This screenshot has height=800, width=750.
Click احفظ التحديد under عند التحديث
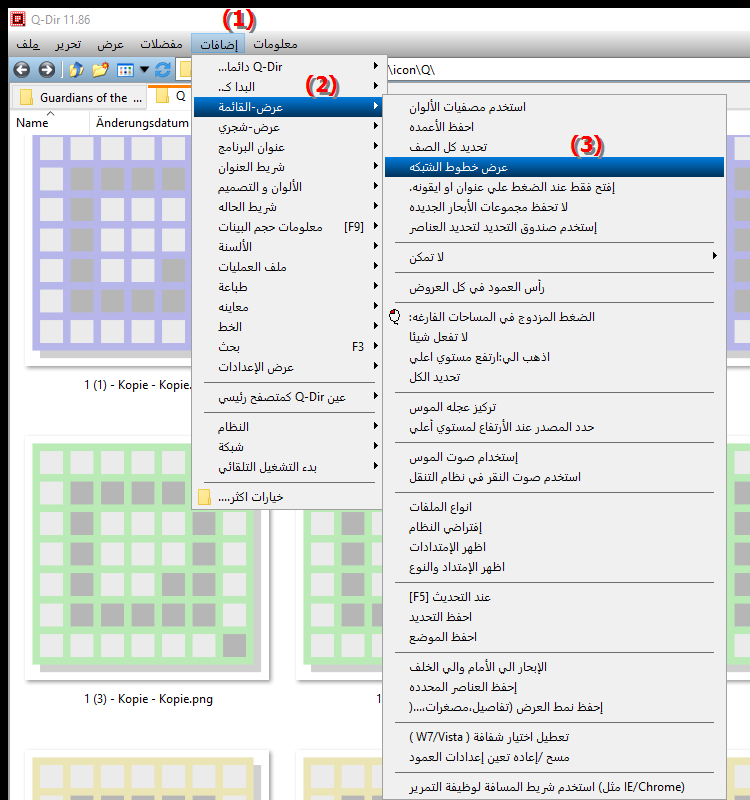click(x=555, y=617)
